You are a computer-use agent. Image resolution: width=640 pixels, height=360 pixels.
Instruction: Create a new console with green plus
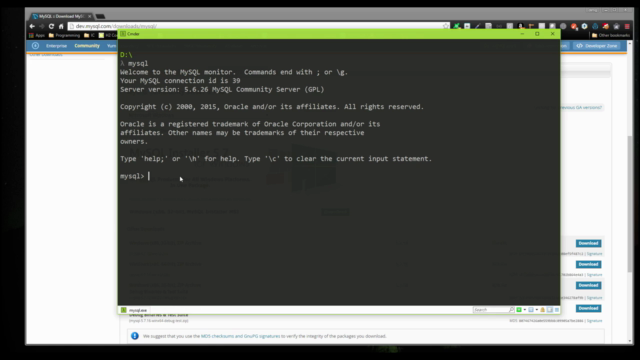(x=519, y=310)
